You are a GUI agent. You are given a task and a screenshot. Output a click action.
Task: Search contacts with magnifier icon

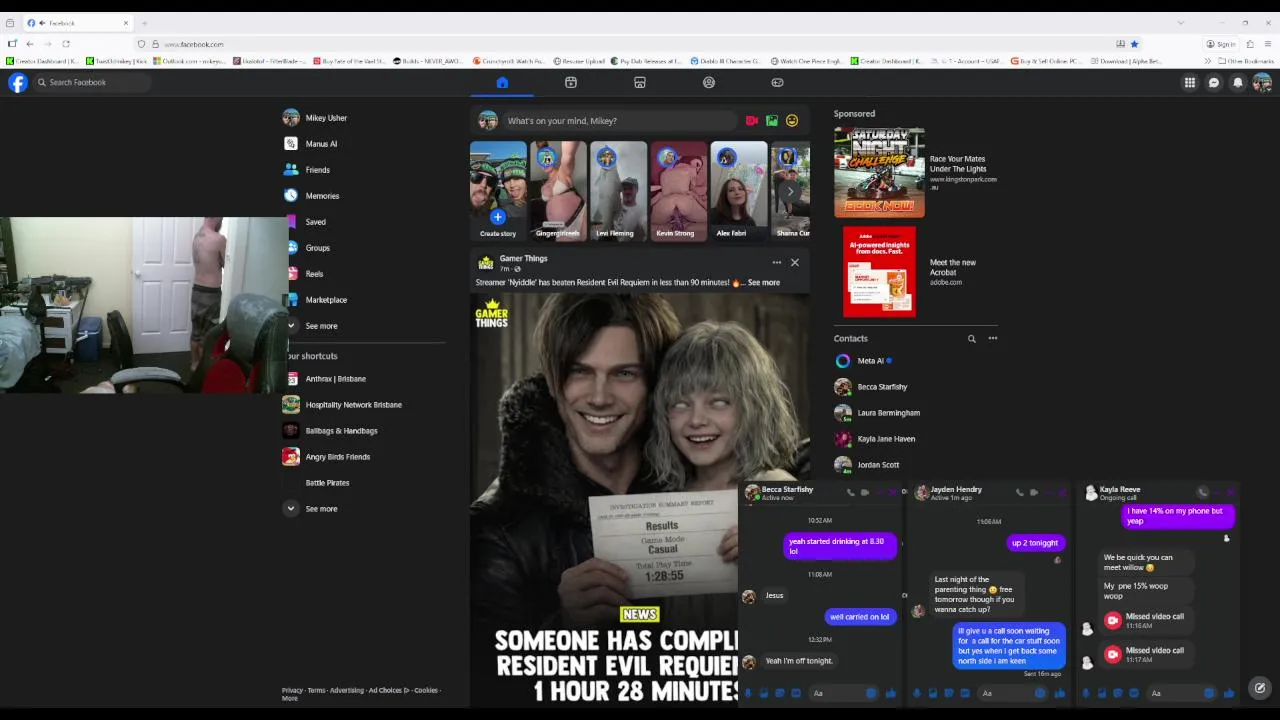pyautogui.click(x=971, y=339)
